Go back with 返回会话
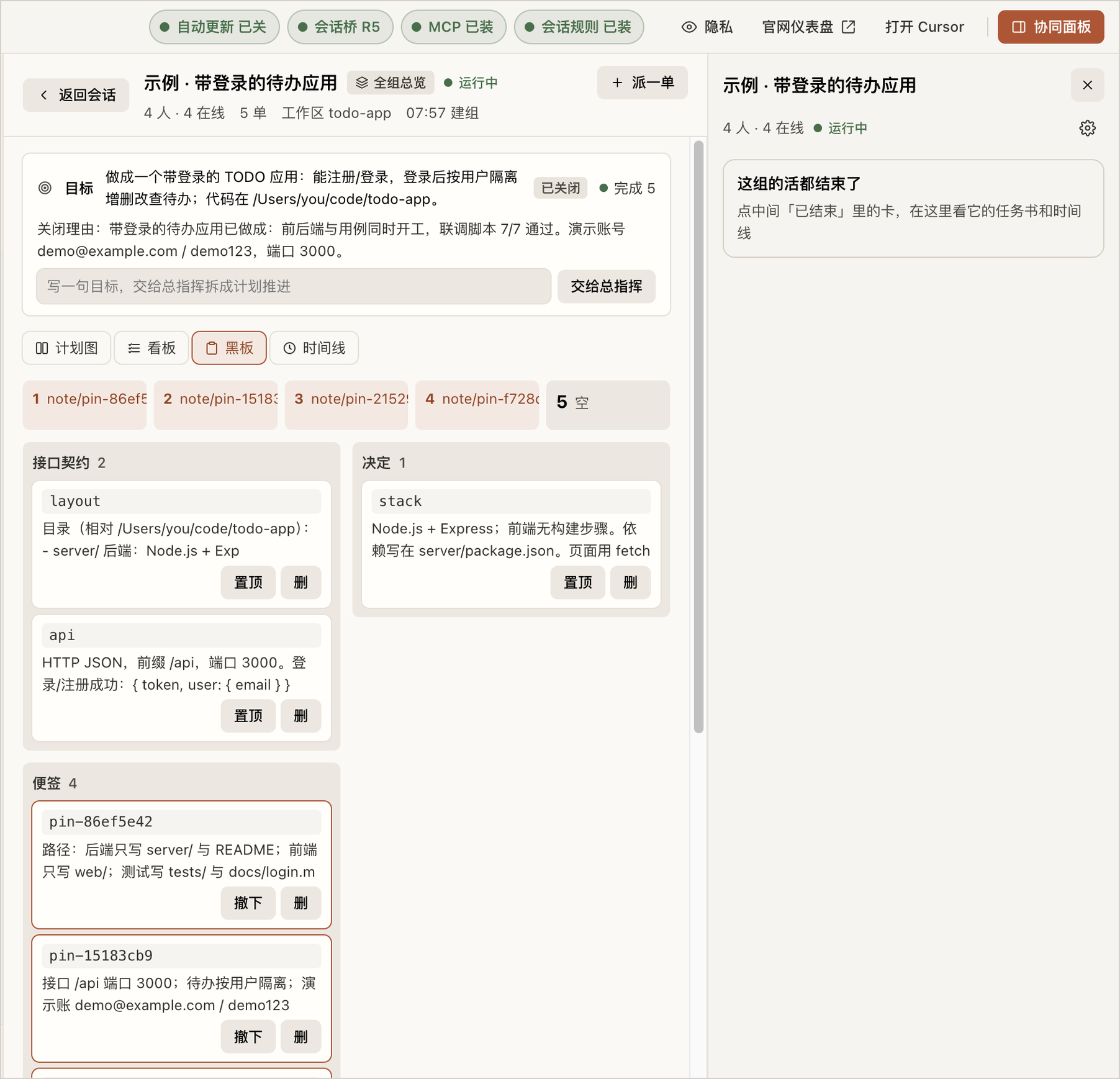 (x=76, y=95)
